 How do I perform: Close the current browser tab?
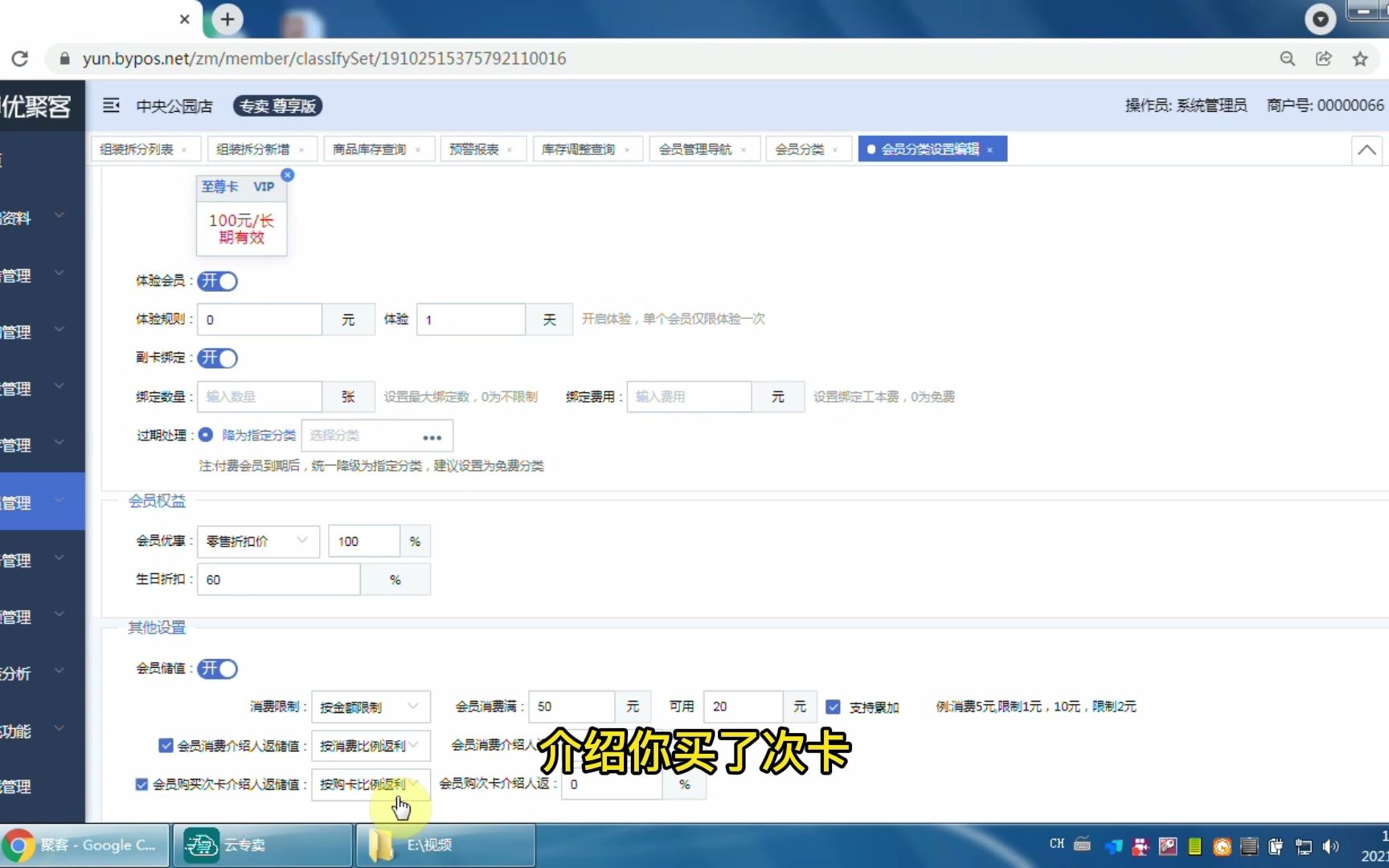pyautogui.click(x=184, y=19)
